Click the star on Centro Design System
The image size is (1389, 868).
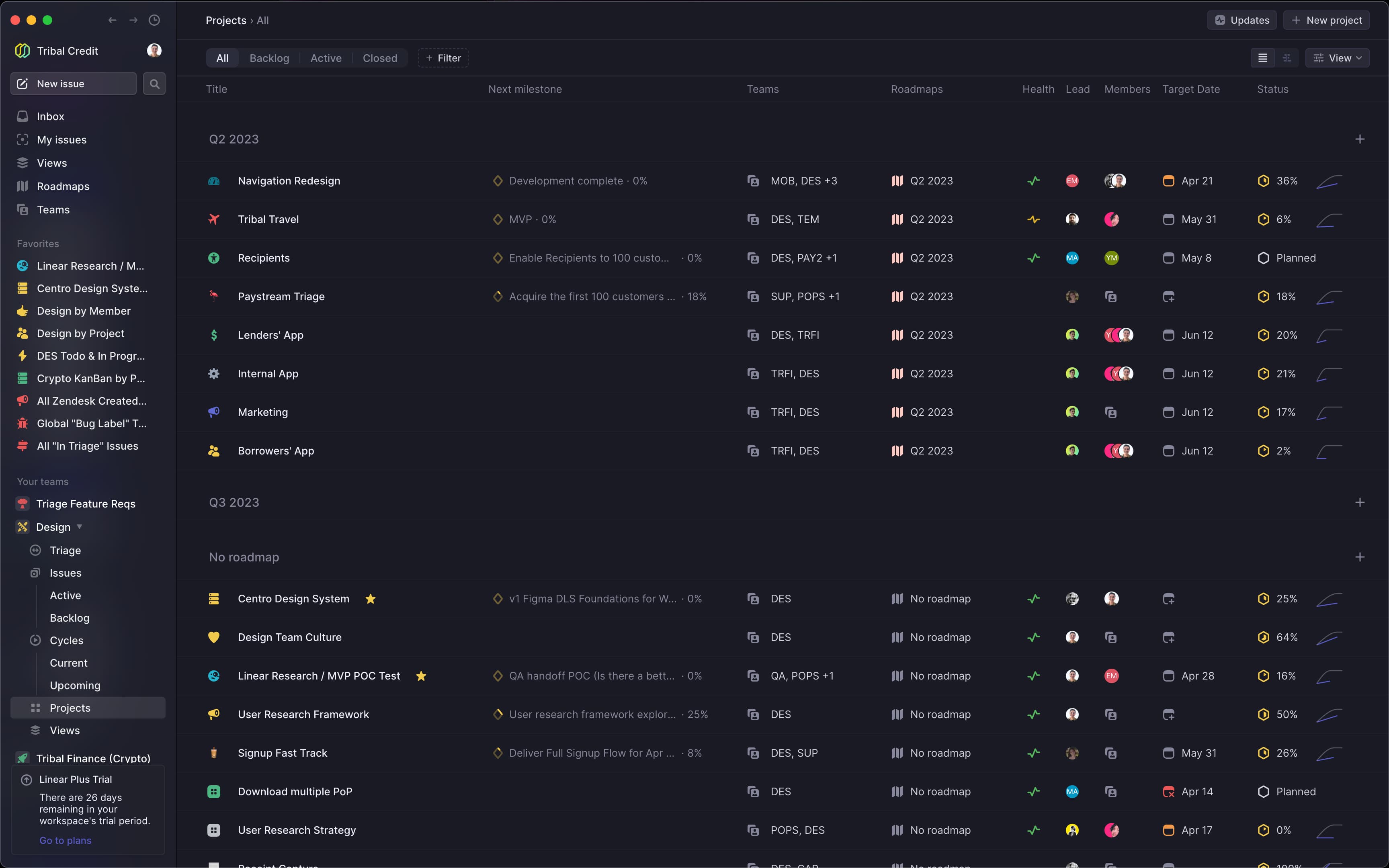(370, 599)
